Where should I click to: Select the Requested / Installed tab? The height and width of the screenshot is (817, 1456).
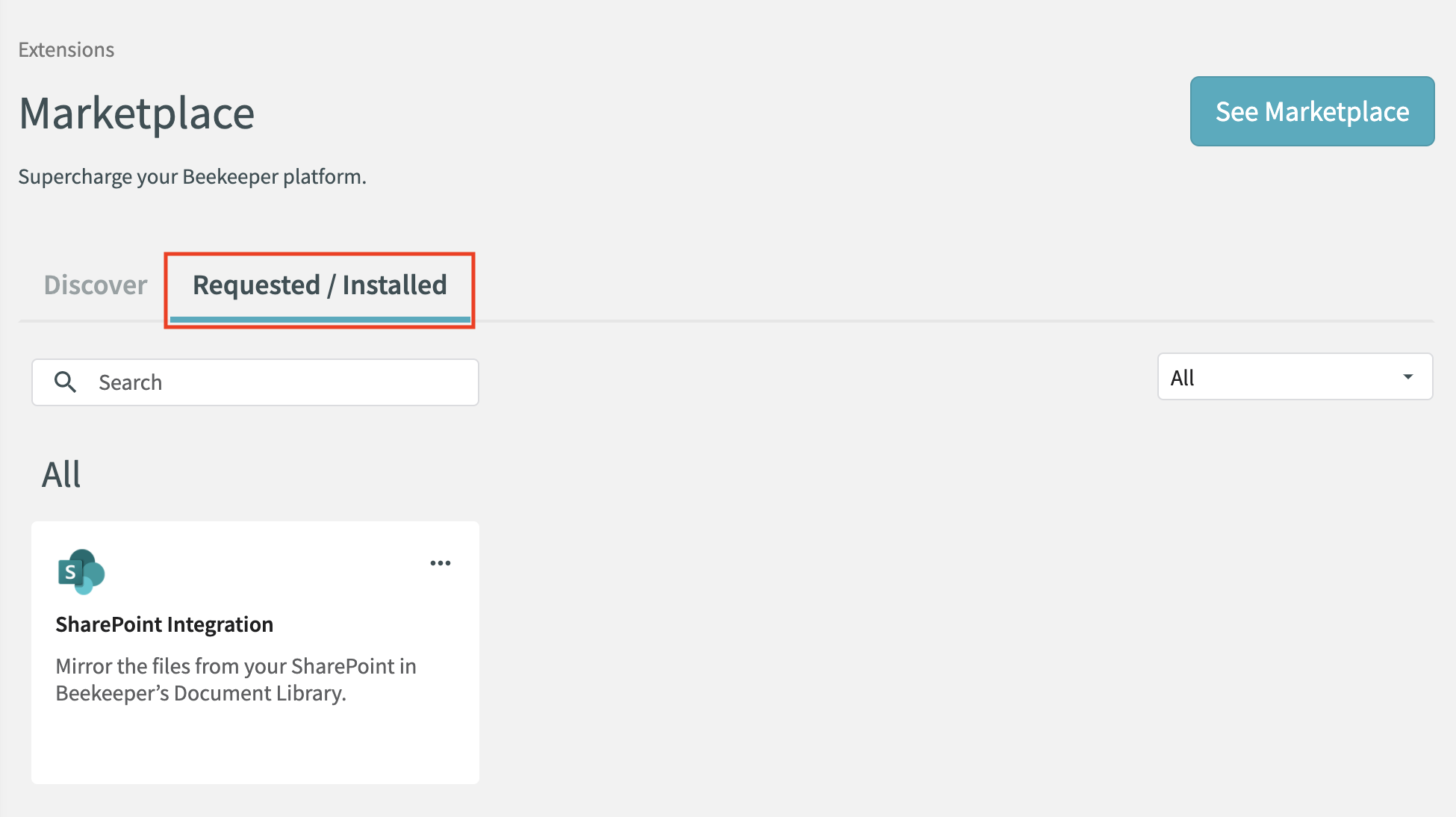click(x=320, y=285)
